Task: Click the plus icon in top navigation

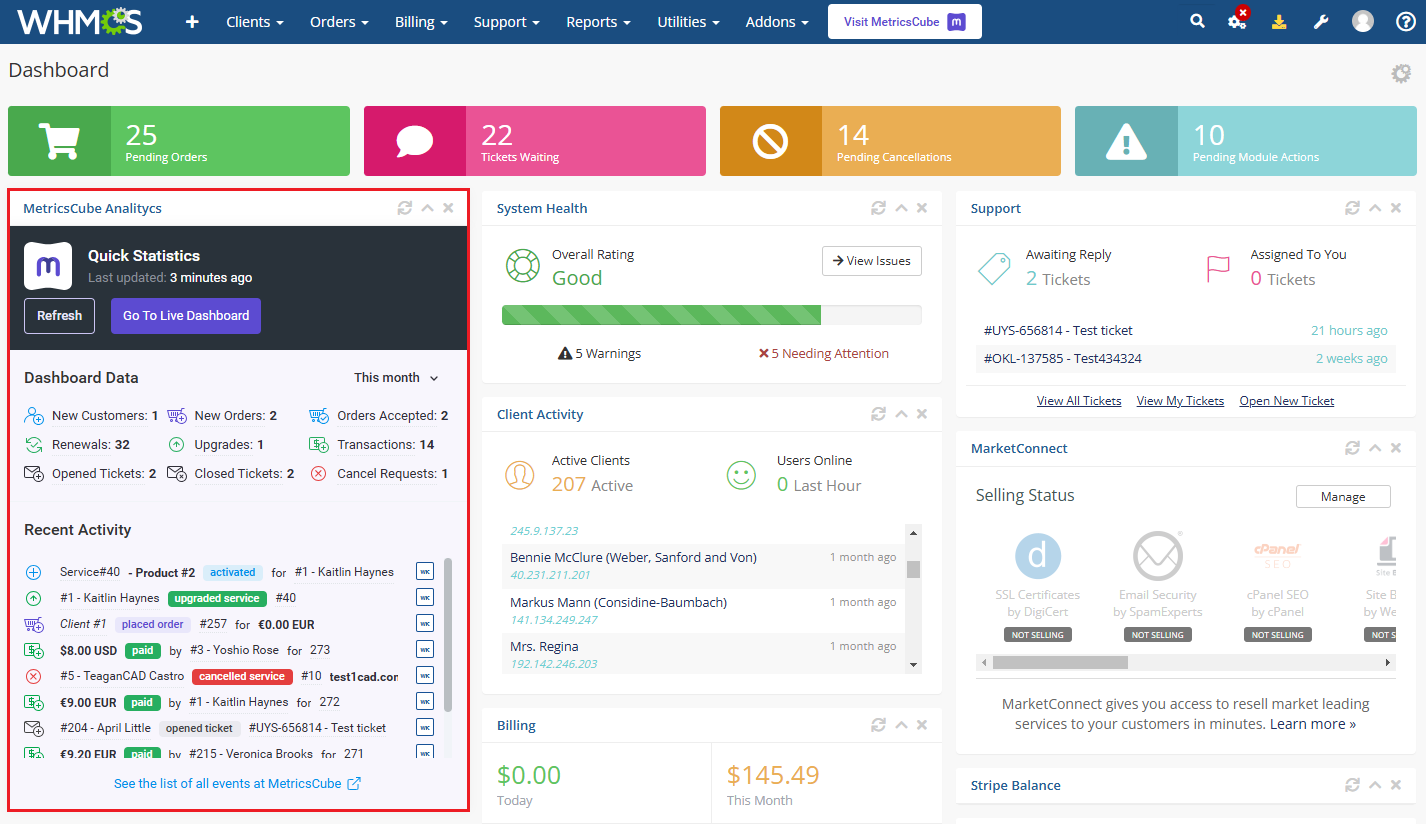Action: 192,22
